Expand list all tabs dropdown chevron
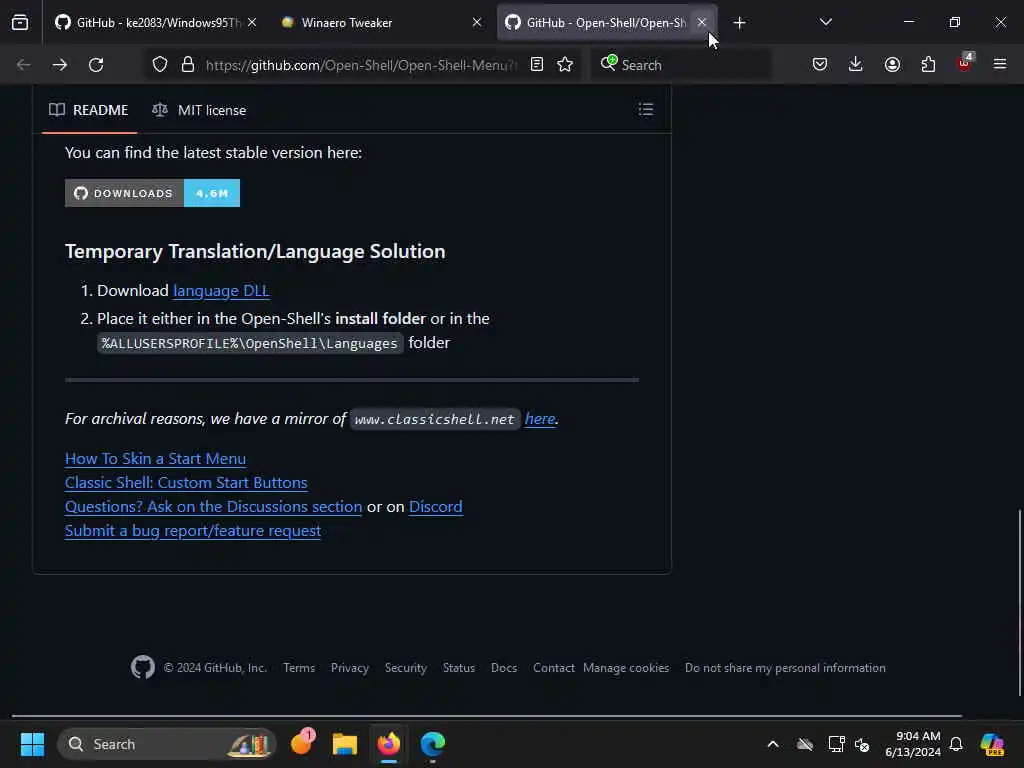The height and width of the screenshot is (768, 1024). coord(825,22)
